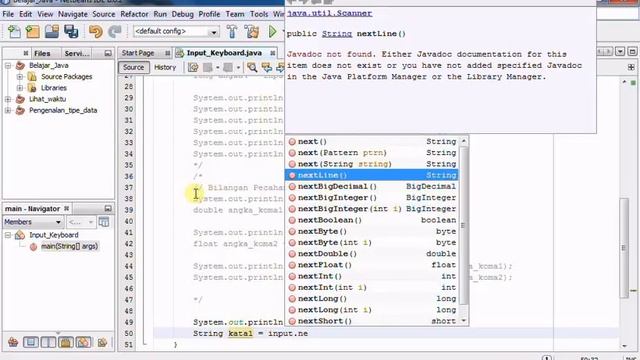
Task: Open the Refactor menu
Action: click(x=134, y=14)
